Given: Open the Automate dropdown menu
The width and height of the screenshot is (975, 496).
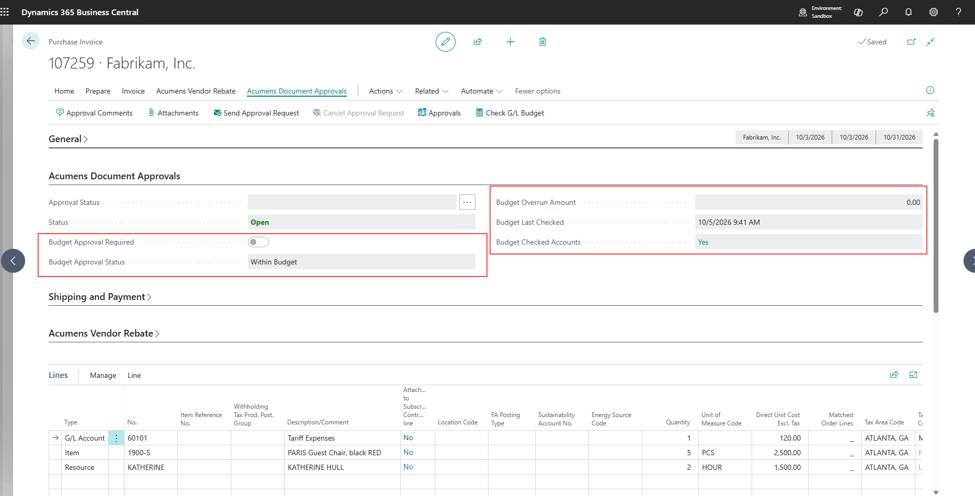Looking at the screenshot, I should tap(481, 91).
